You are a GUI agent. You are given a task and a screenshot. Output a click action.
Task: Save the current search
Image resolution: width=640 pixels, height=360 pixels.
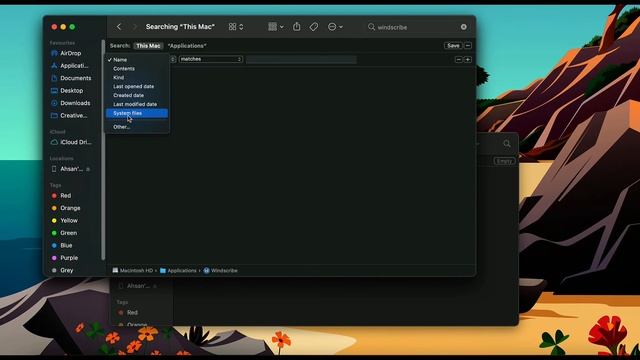tap(453, 46)
